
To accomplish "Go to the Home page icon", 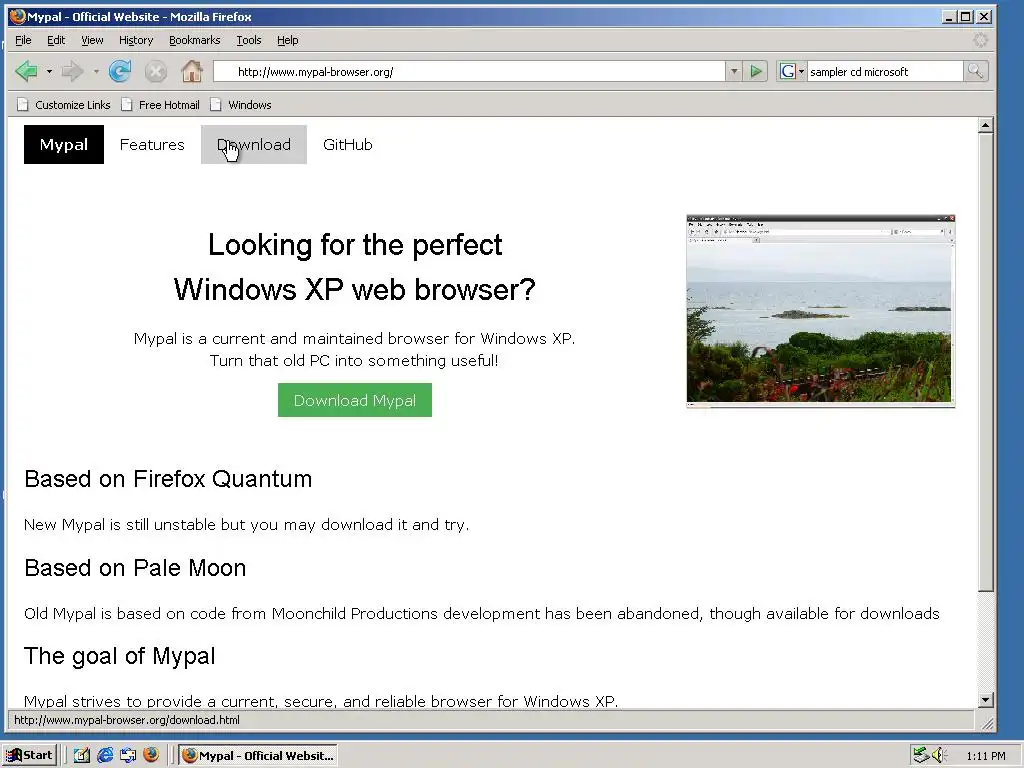I will 191,71.
